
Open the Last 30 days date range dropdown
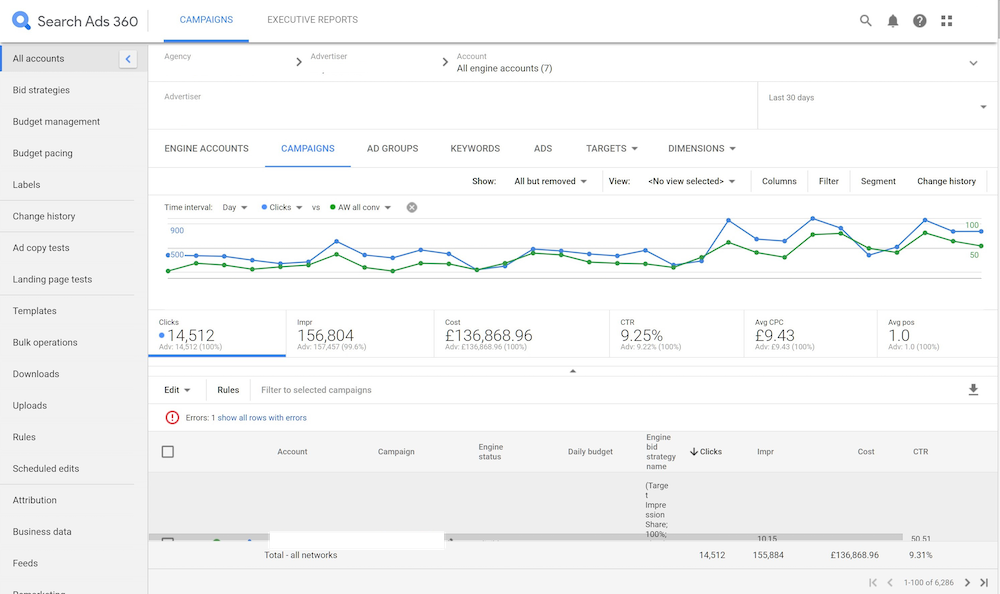coord(878,106)
